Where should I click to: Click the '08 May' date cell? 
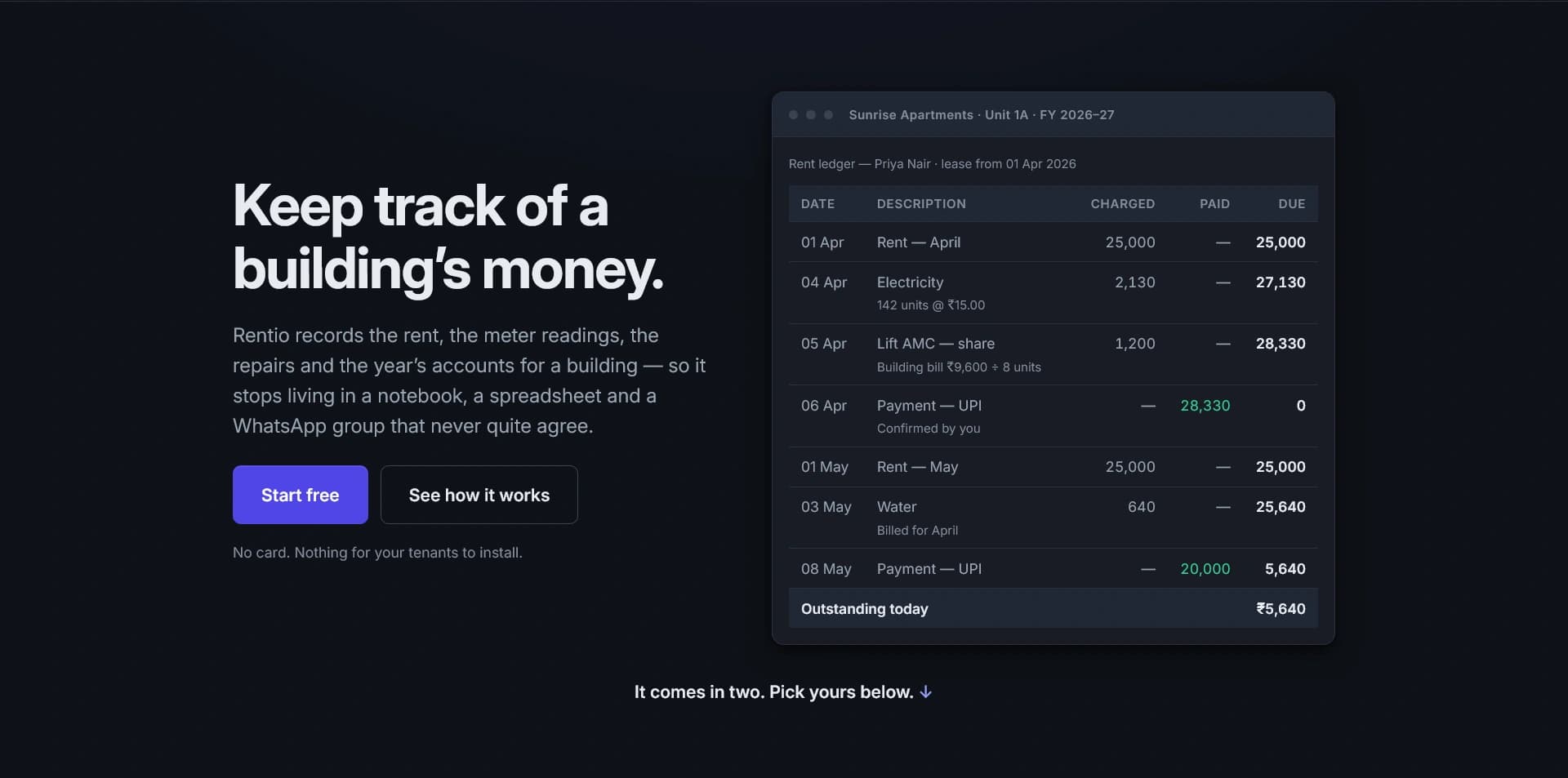click(x=826, y=569)
